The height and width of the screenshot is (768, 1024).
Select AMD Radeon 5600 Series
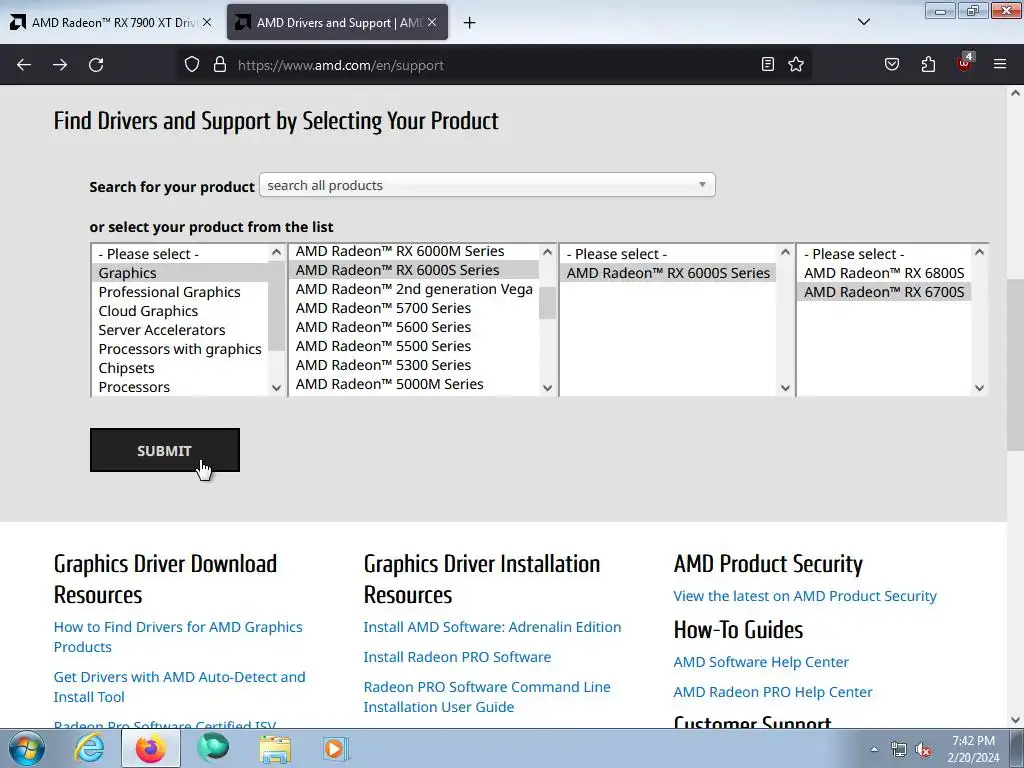pos(415,327)
